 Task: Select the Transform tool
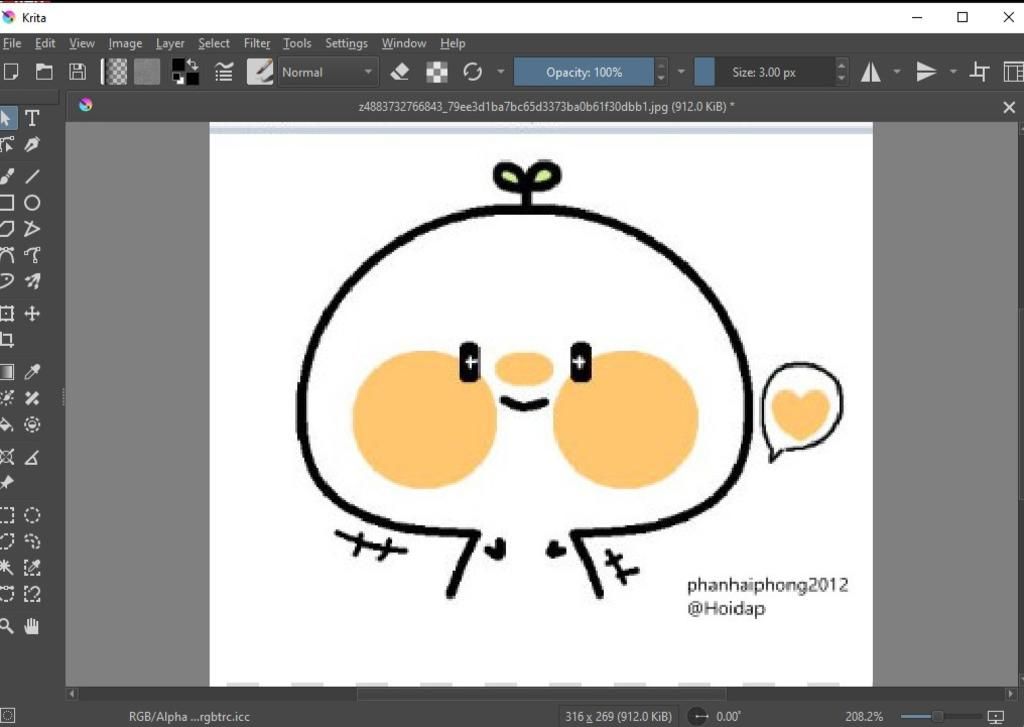tap(7, 314)
